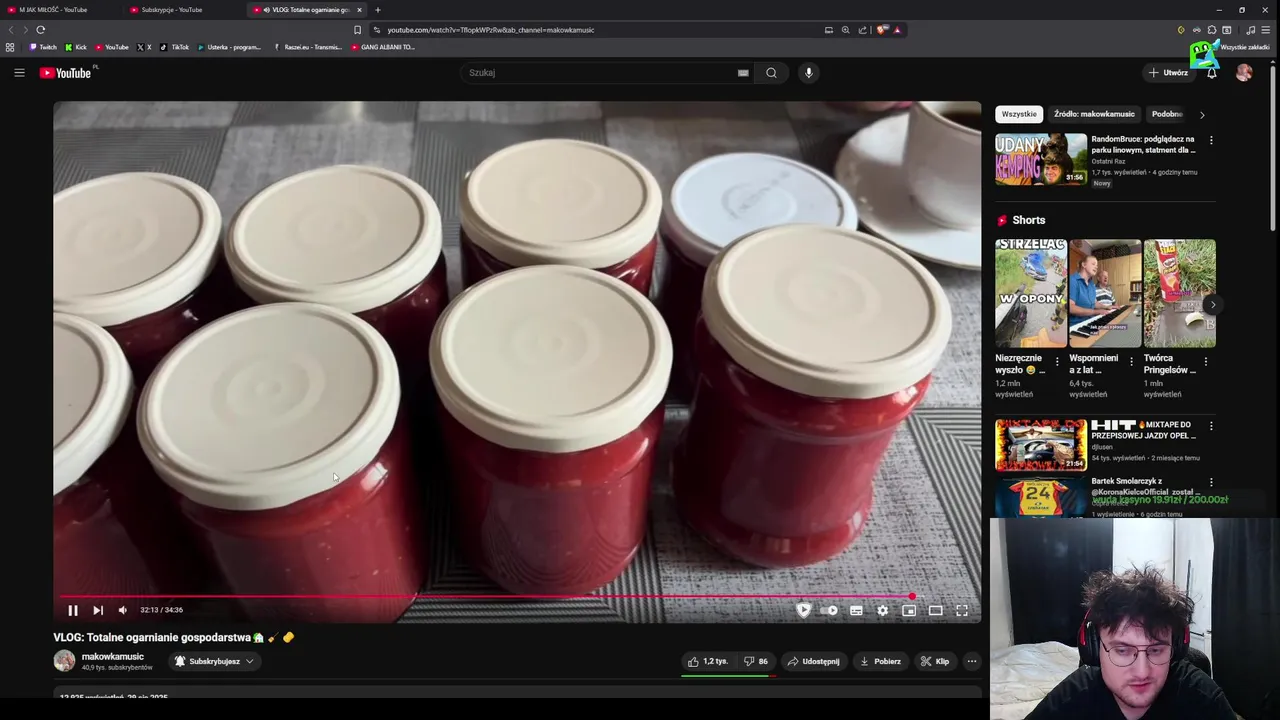Open the YouTube hamburger guide menu
The width and height of the screenshot is (1280, 720).
point(19,72)
